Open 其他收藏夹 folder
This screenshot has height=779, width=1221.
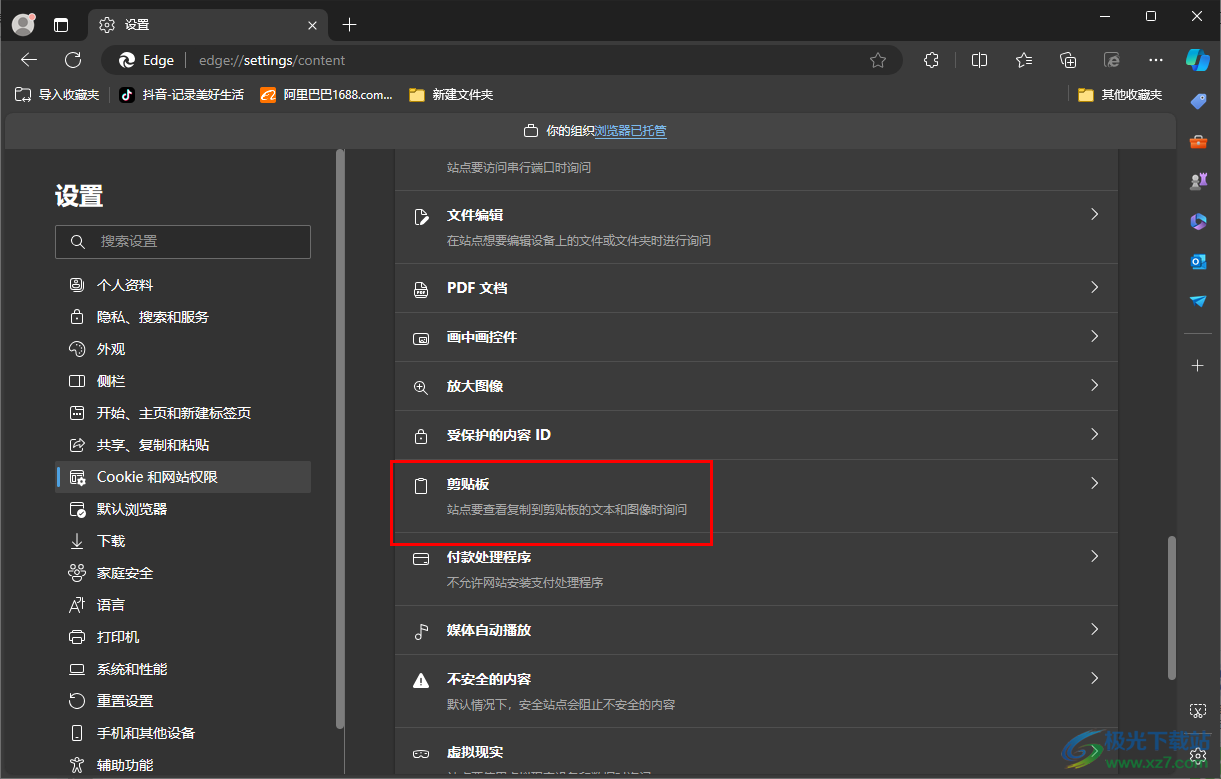point(1120,95)
